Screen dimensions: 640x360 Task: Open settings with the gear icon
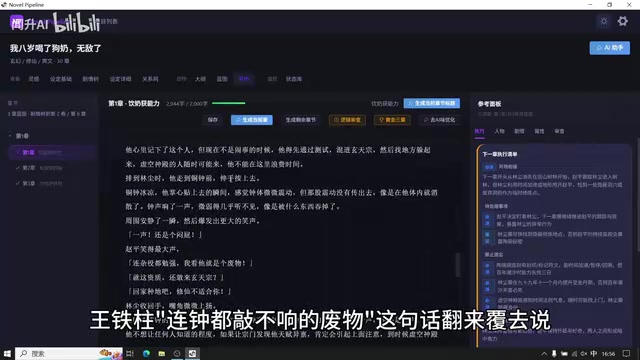click(622, 21)
